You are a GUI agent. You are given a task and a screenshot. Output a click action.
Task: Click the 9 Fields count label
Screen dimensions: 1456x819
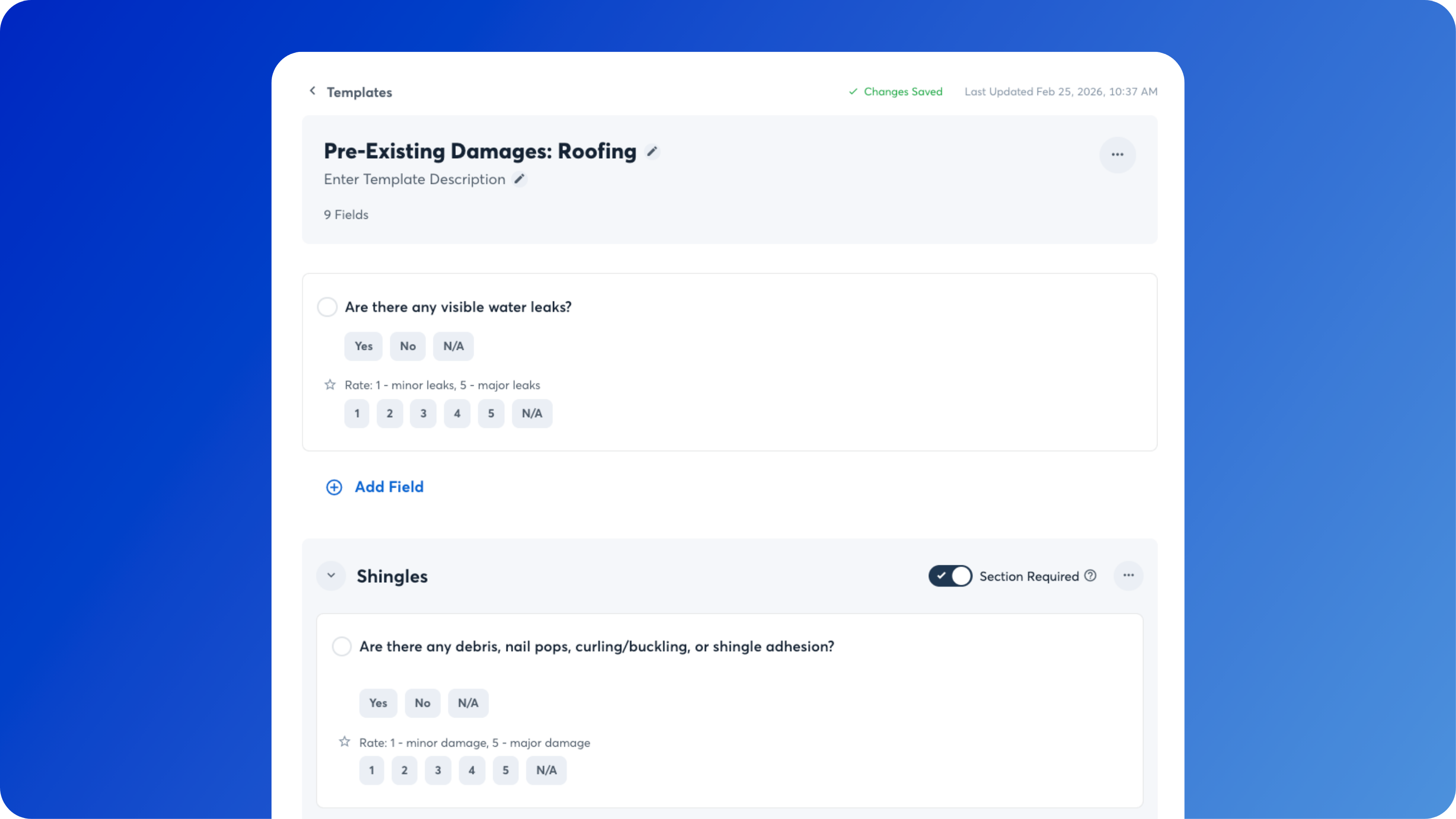coord(346,215)
